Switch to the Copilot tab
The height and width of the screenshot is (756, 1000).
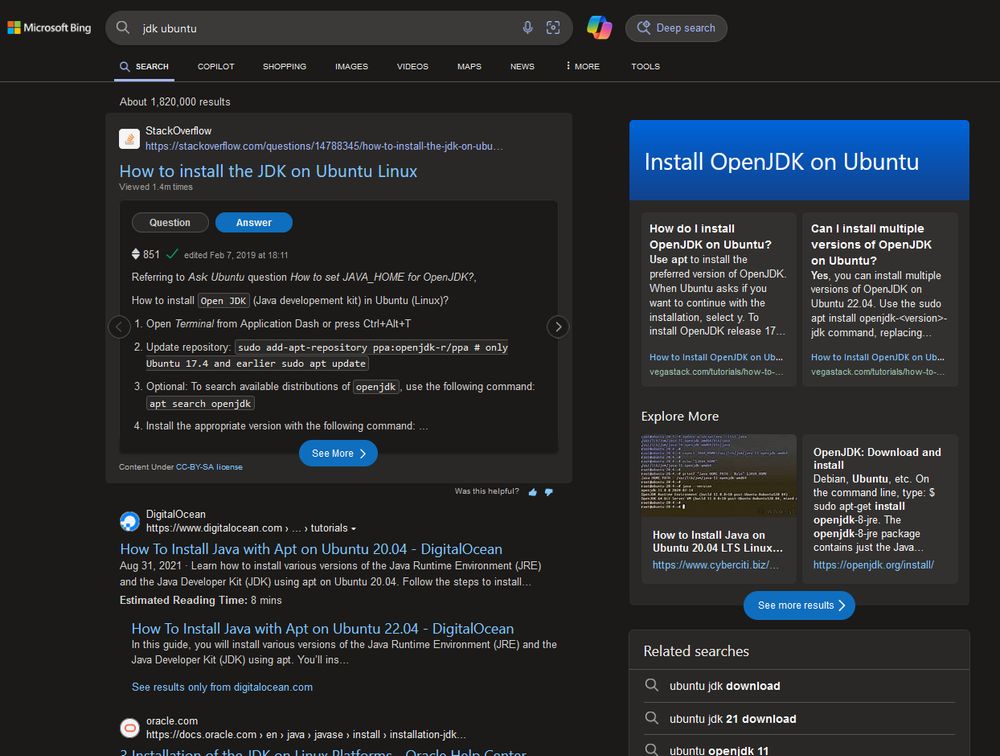(x=216, y=66)
